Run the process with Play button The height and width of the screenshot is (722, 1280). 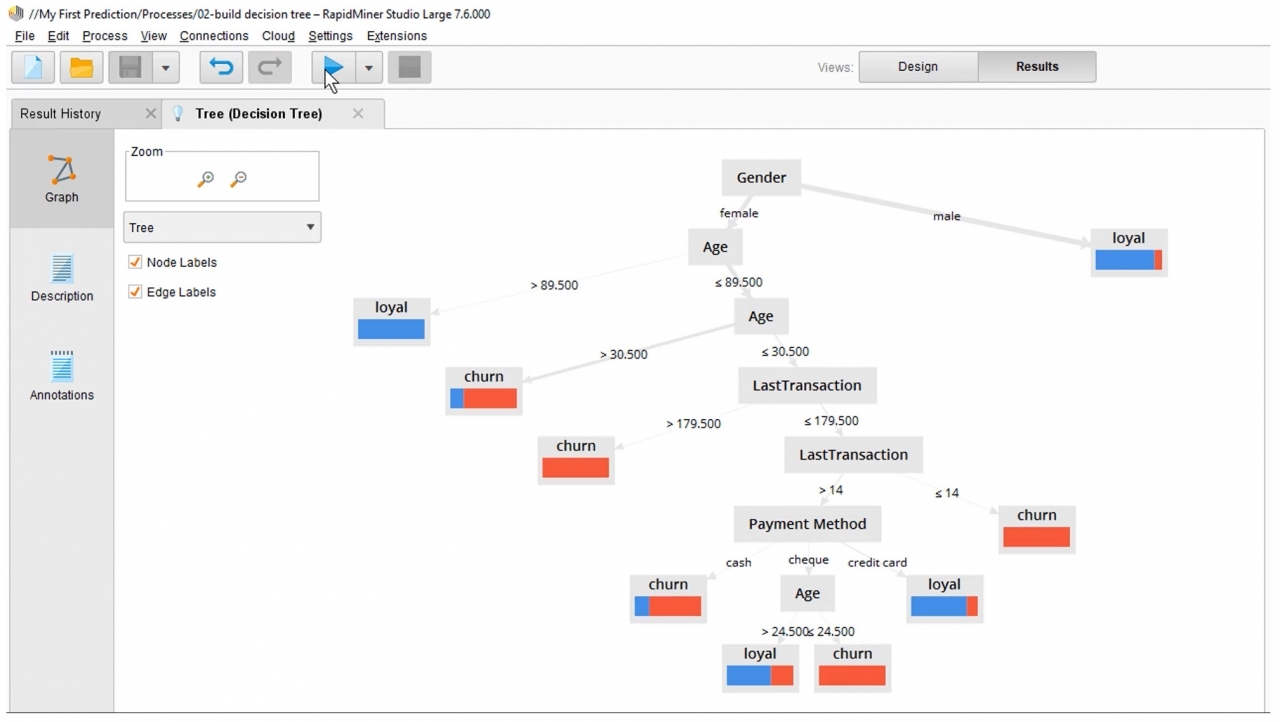333,67
